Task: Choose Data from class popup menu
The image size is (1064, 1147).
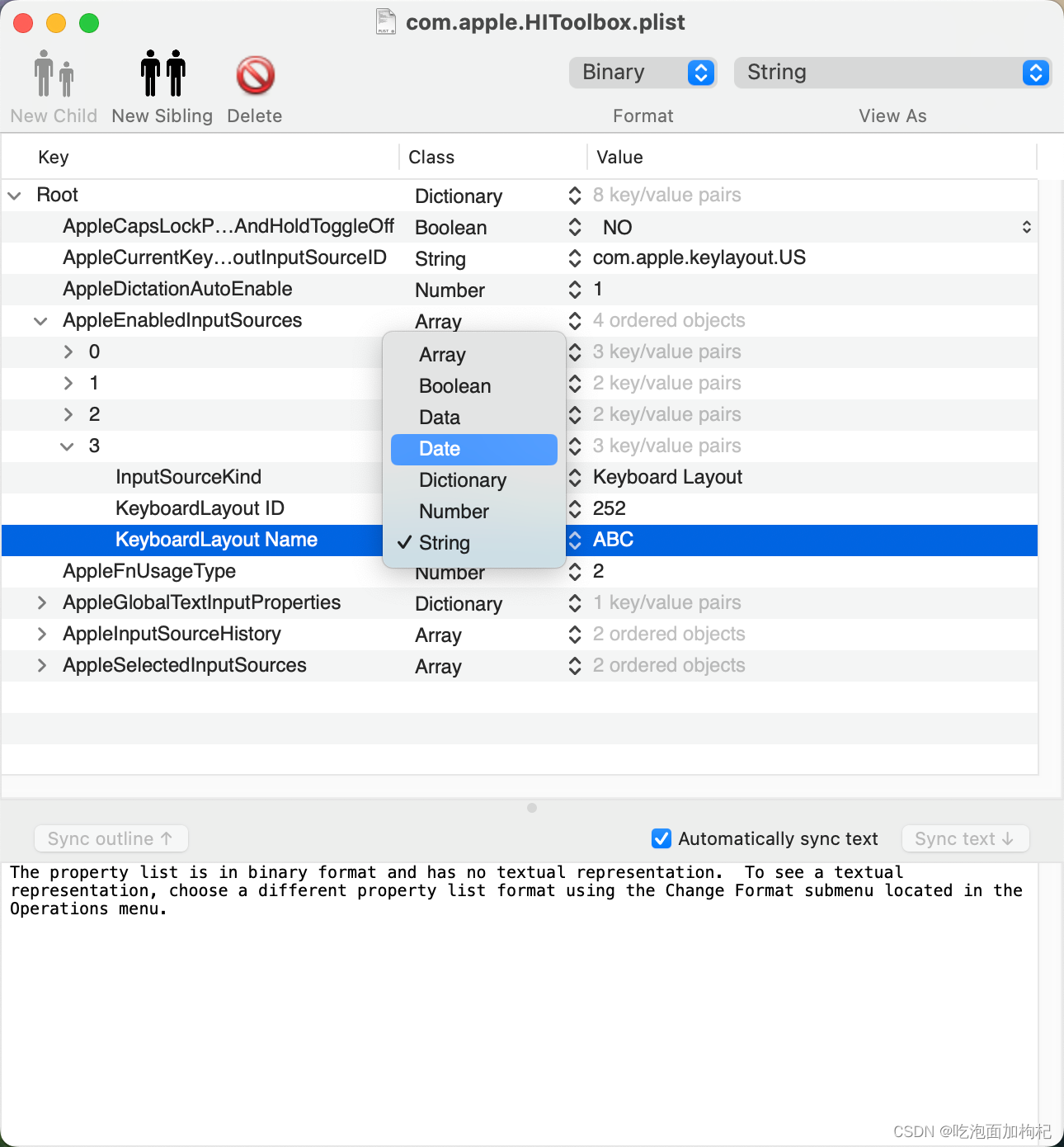Action: point(474,418)
